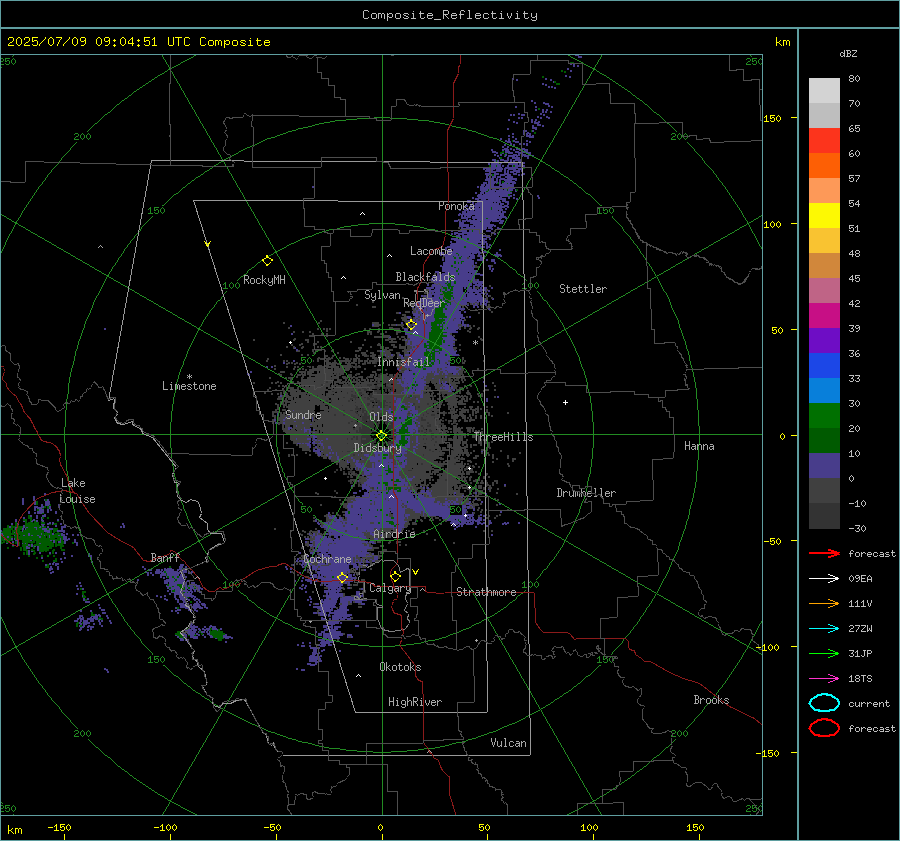Click the Okotoks city label

pyautogui.click(x=400, y=667)
